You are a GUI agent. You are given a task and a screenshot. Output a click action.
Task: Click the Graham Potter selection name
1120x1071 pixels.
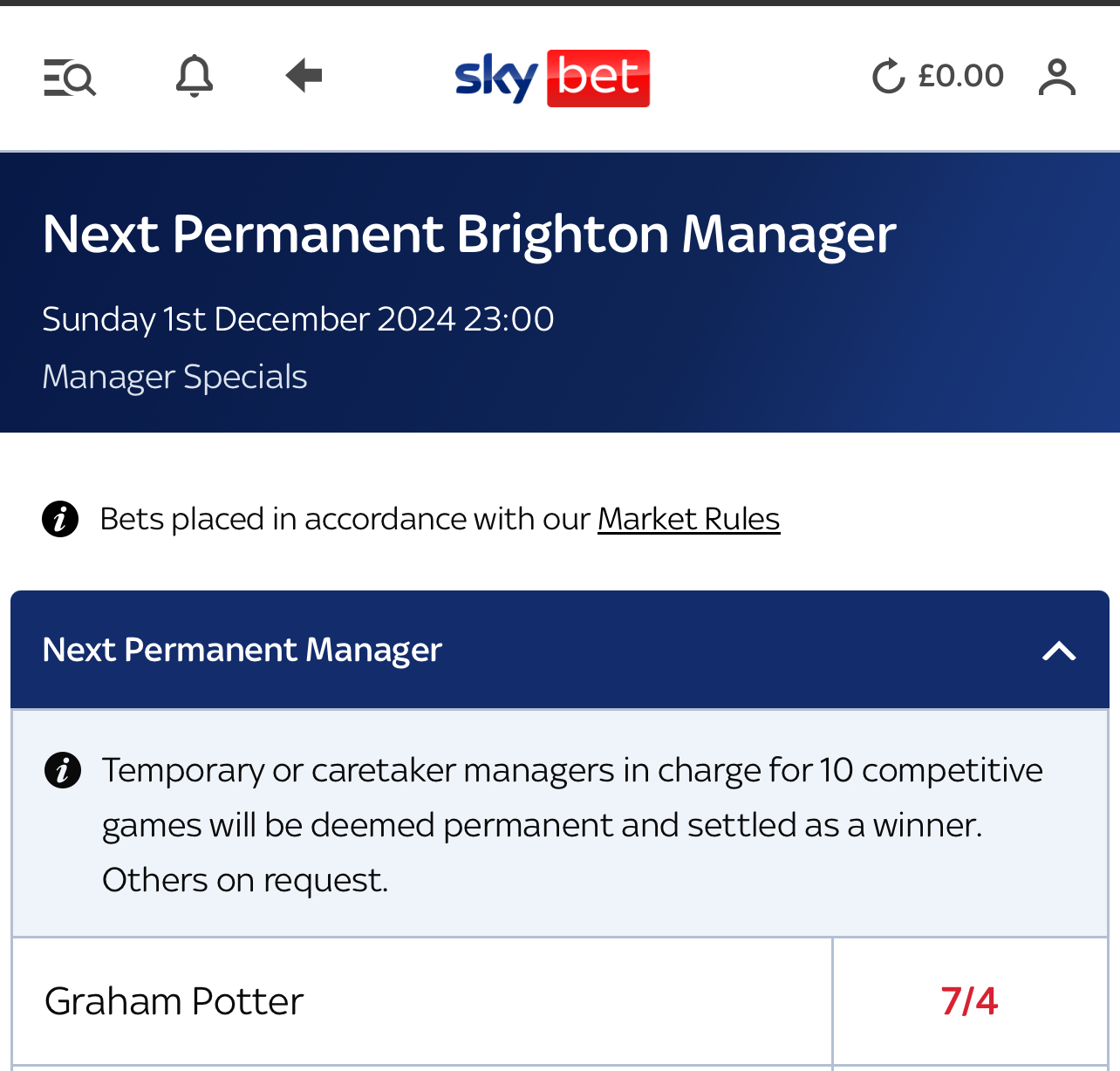[174, 1001]
